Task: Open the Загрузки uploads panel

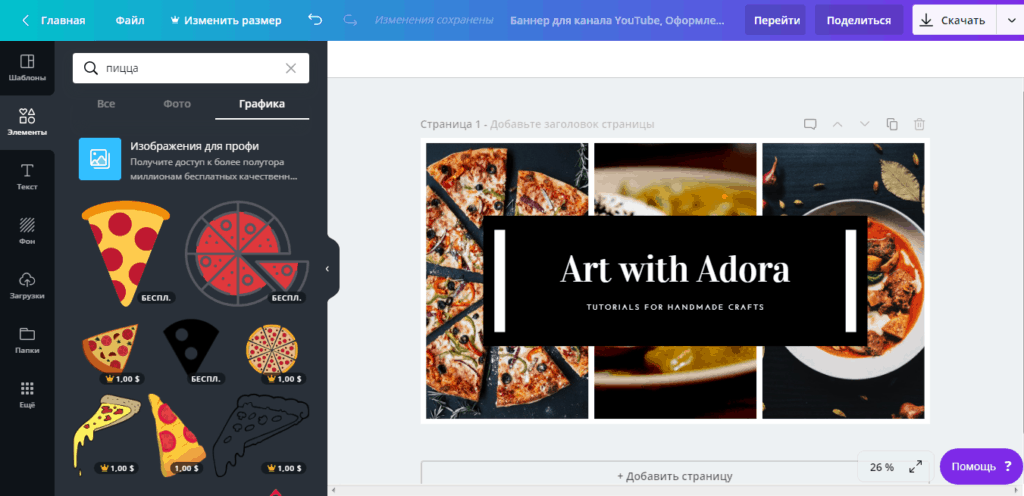Action: point(27,286)
